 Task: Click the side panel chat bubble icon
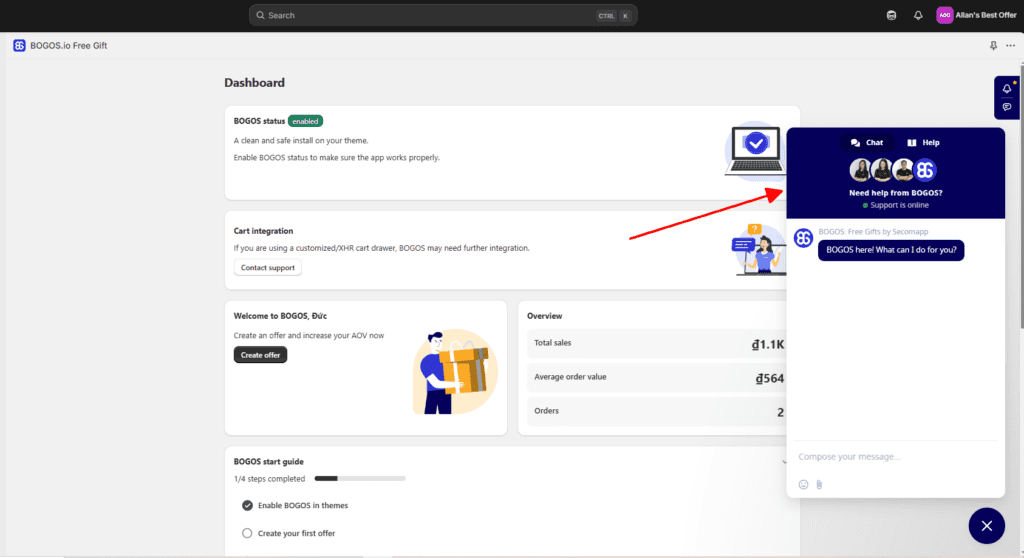(x=1006, y=107)
